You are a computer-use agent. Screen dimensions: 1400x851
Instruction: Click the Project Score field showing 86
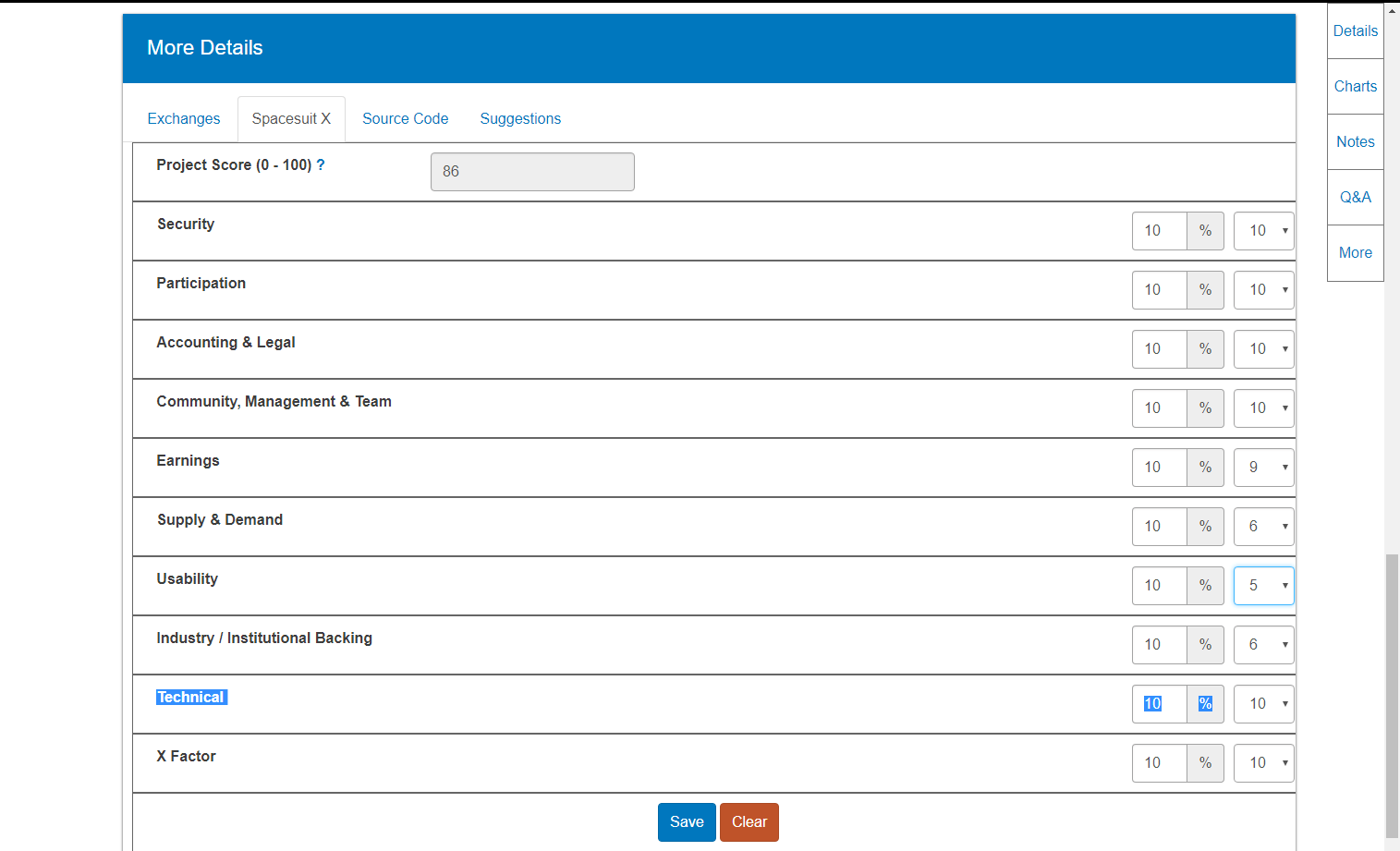tap(532, 172)
